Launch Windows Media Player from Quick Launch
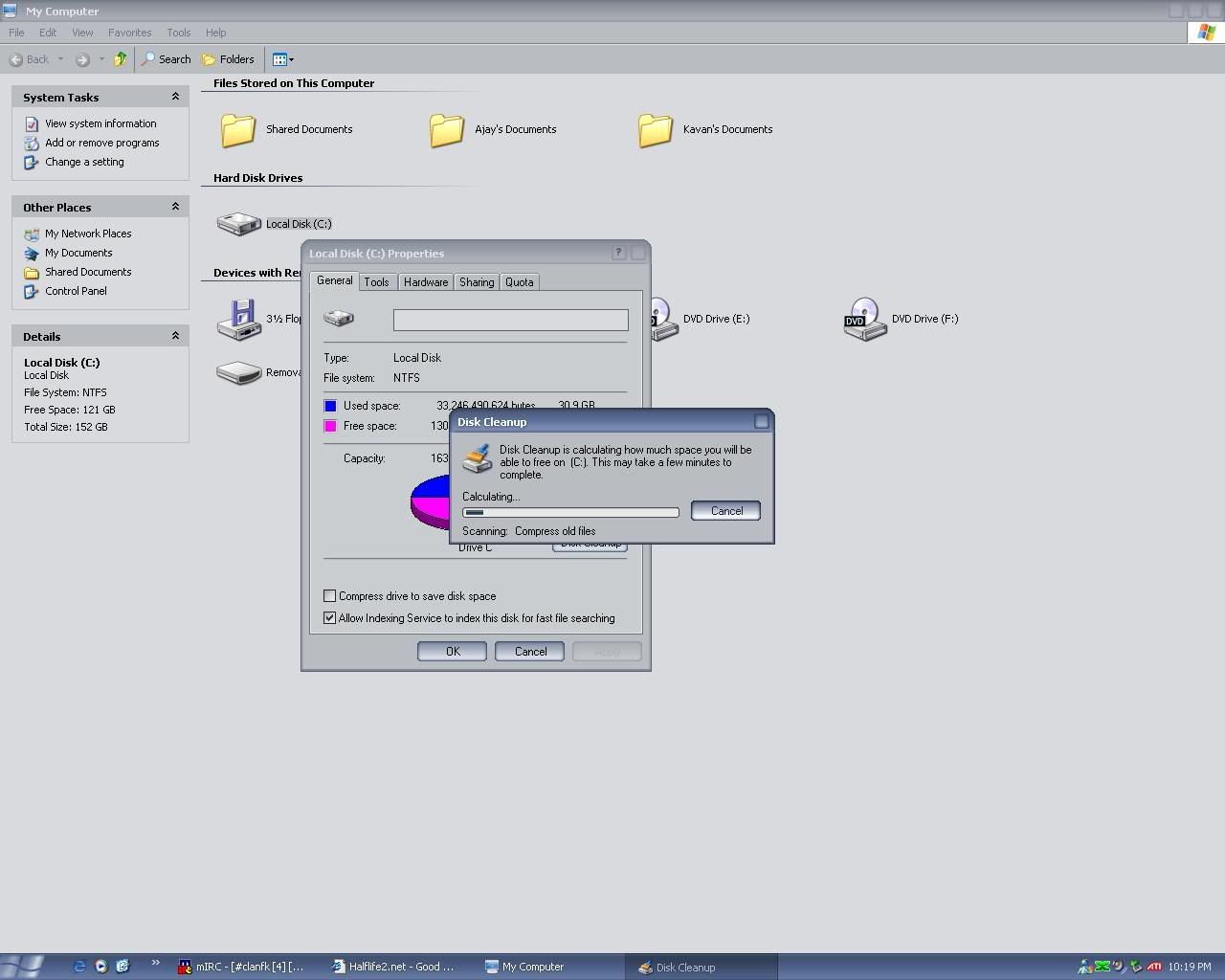Image resolution: width=1225 pixels, height=980 pixels. [x=100, y=967]
